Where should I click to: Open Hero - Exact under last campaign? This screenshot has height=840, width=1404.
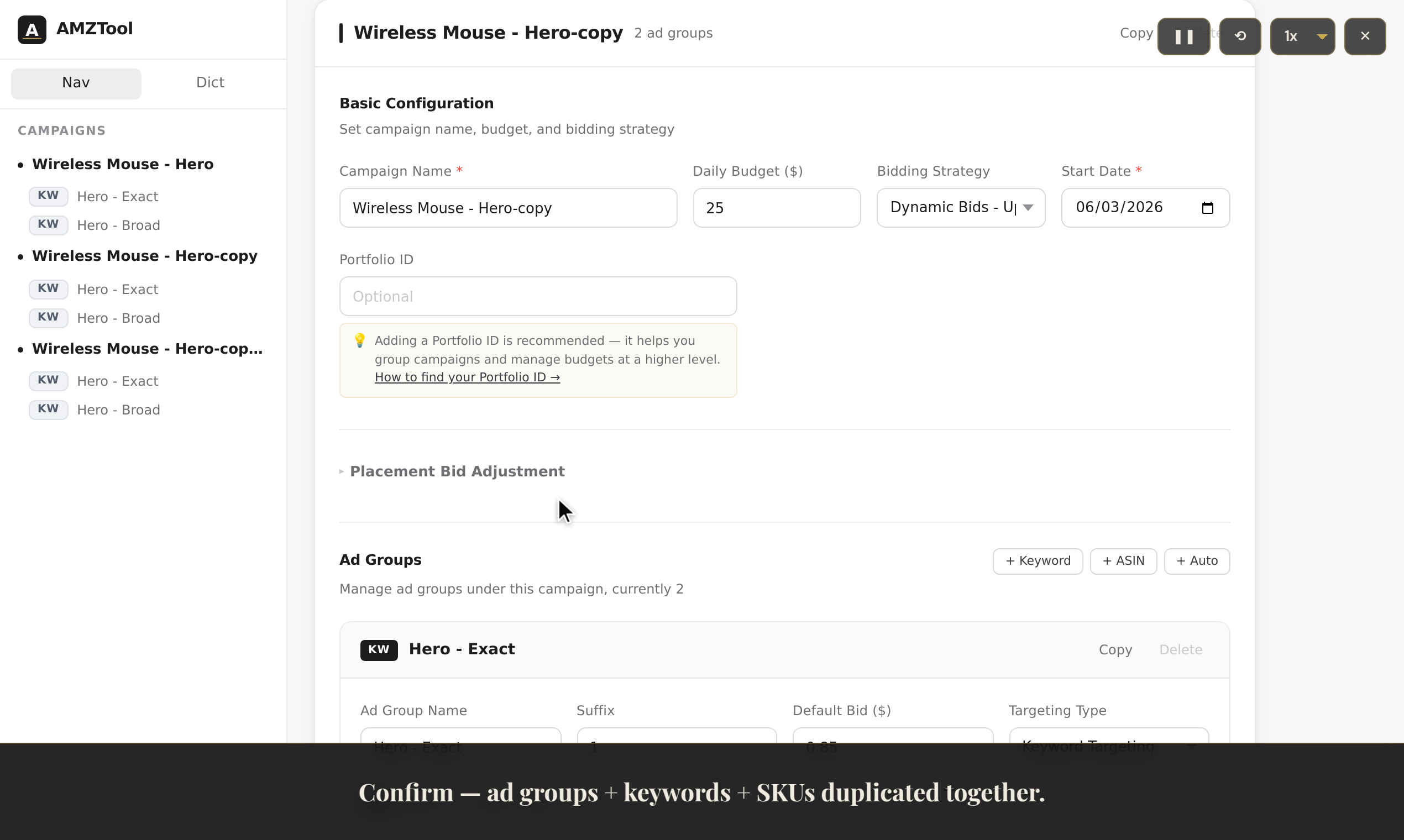point(118,381)
